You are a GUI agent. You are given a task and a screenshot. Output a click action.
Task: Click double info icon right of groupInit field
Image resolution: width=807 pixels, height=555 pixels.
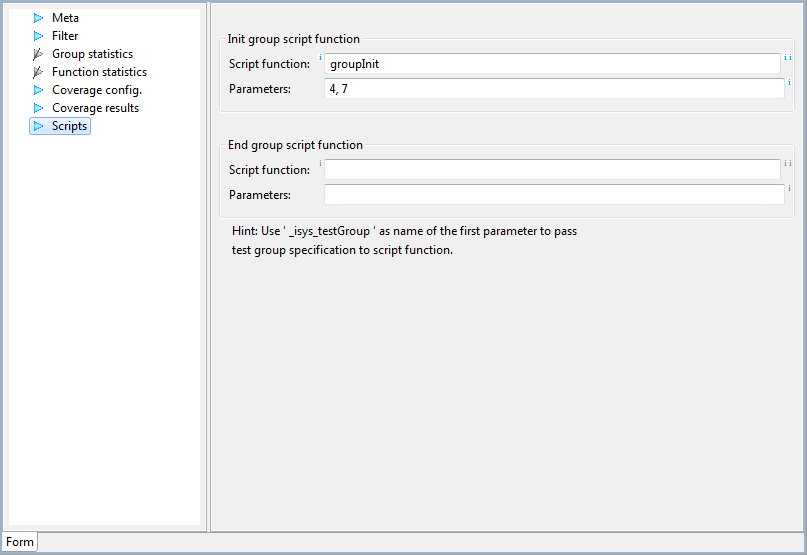click(787, 57)
